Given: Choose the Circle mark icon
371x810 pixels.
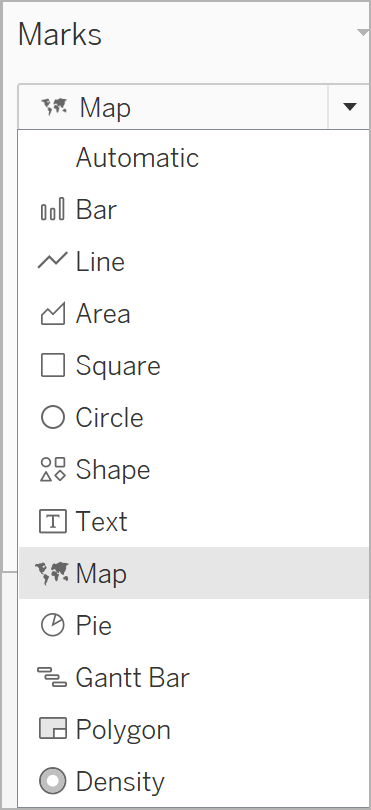Looking at the screenshot, I should [x=53, y=417].
